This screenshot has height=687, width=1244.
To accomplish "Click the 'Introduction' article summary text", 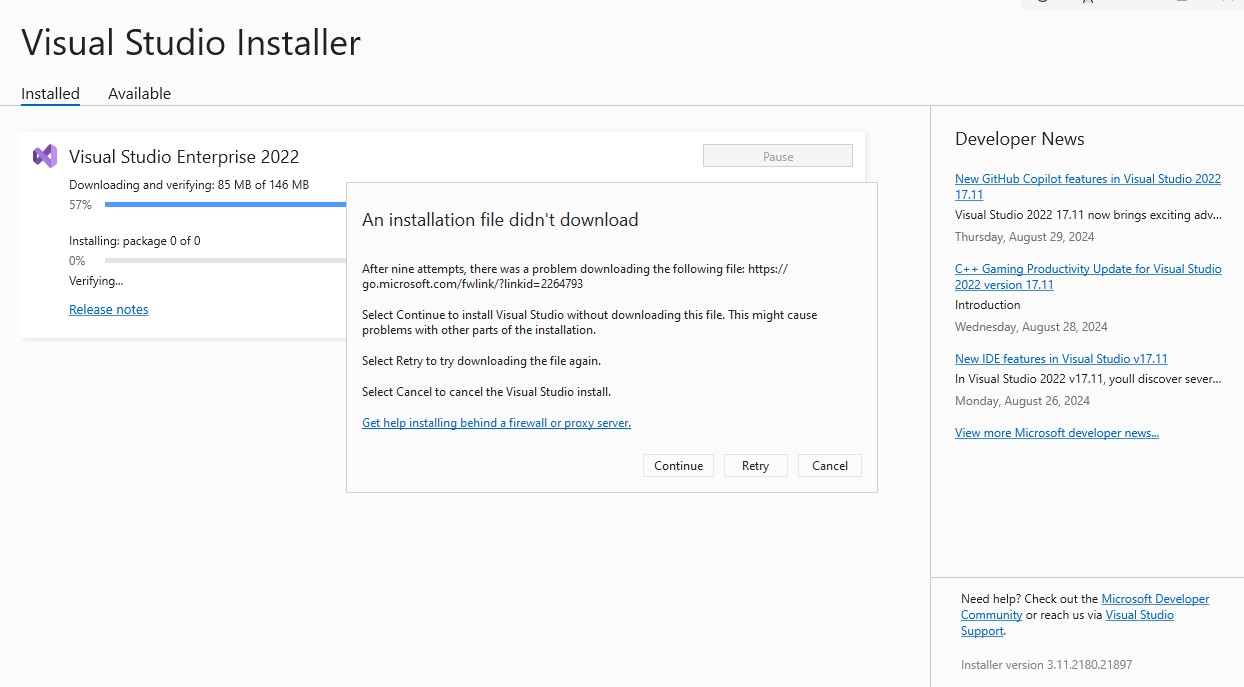I will [x=988, y=305].
